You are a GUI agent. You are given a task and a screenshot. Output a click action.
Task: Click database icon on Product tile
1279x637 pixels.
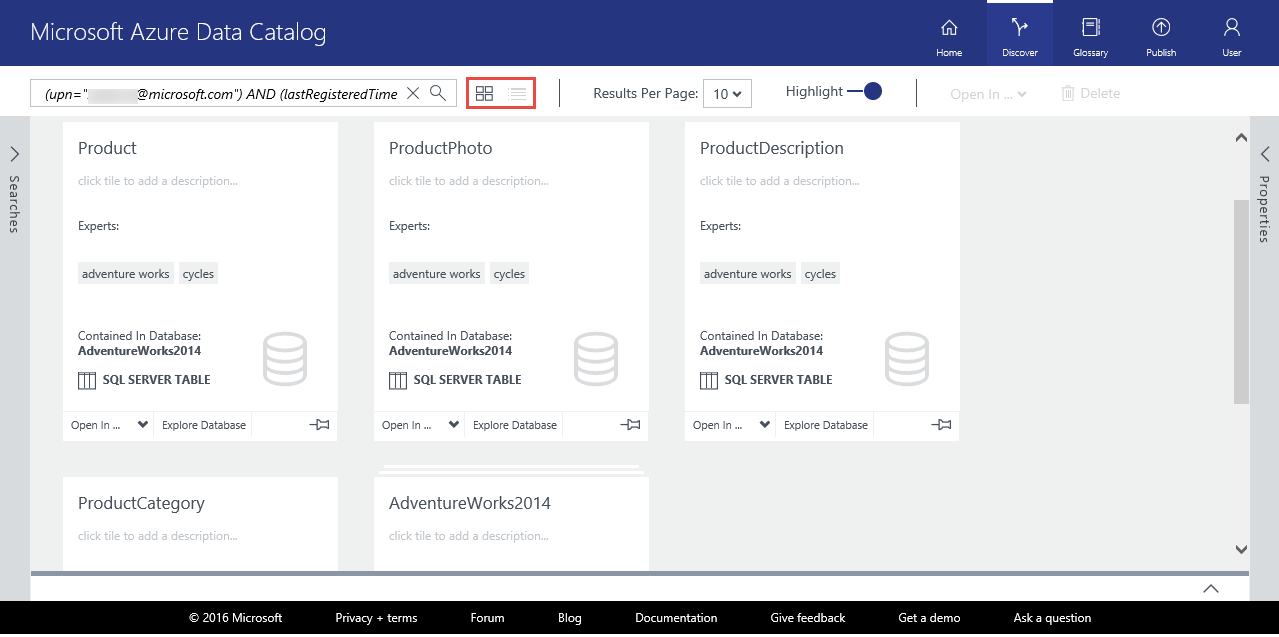(x=285, y=359)
